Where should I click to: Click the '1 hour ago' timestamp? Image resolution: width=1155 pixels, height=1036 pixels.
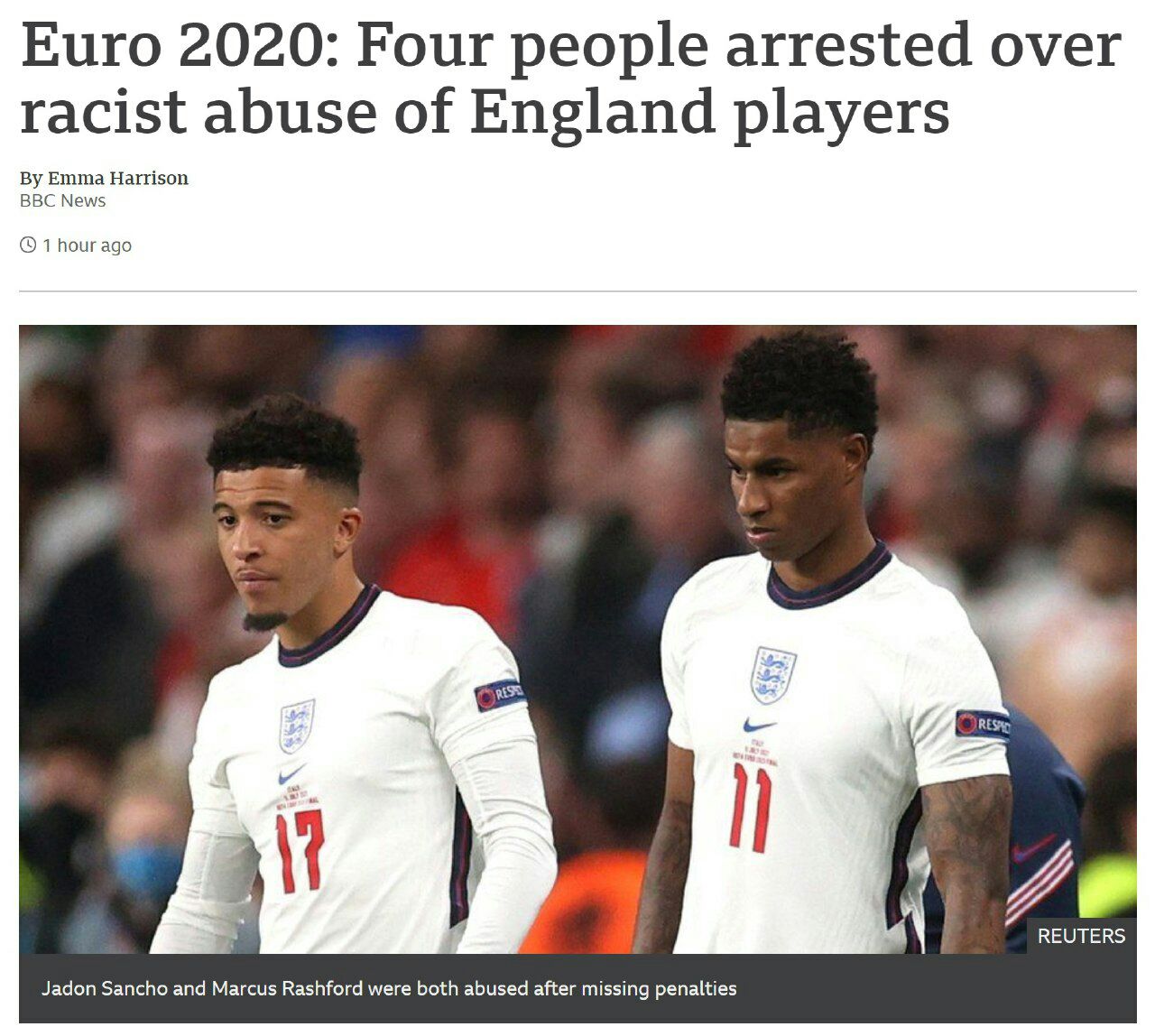point(87,245)
